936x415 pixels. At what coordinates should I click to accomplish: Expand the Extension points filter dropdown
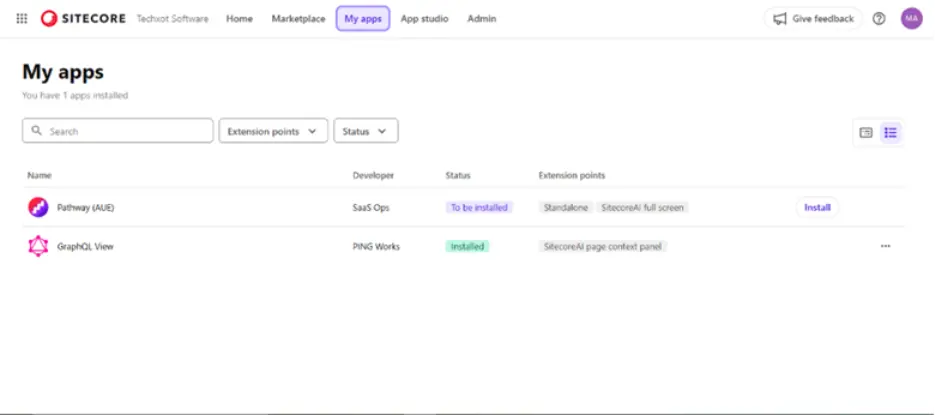pos(273,131)
